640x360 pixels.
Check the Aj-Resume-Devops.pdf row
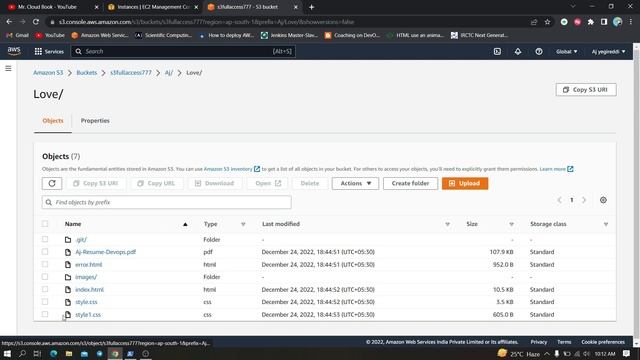[45, 252]
